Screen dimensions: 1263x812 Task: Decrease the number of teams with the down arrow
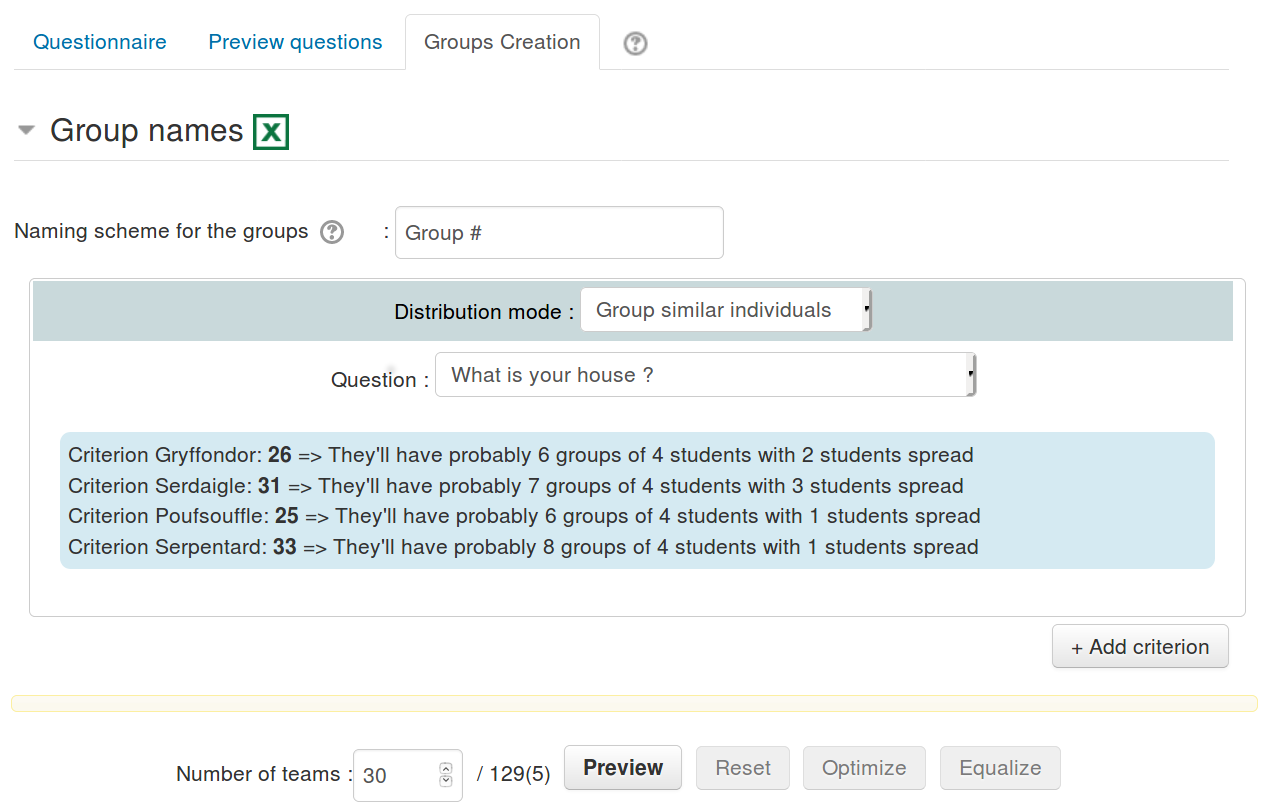pos(446,781)
